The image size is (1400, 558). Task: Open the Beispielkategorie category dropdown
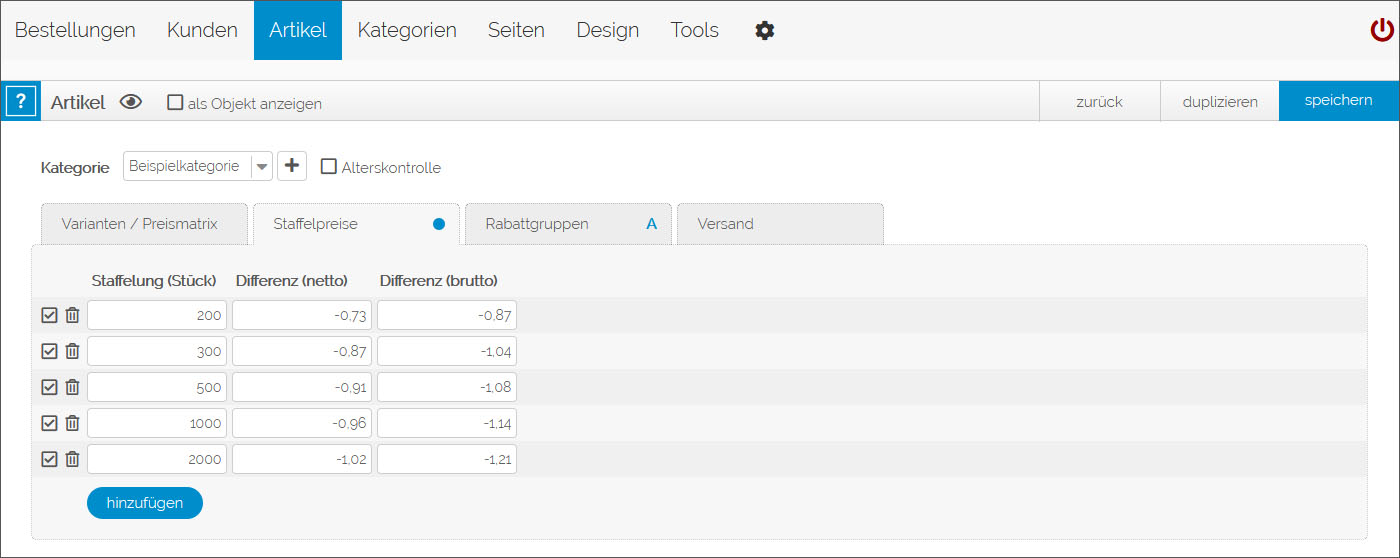[198, 166]
